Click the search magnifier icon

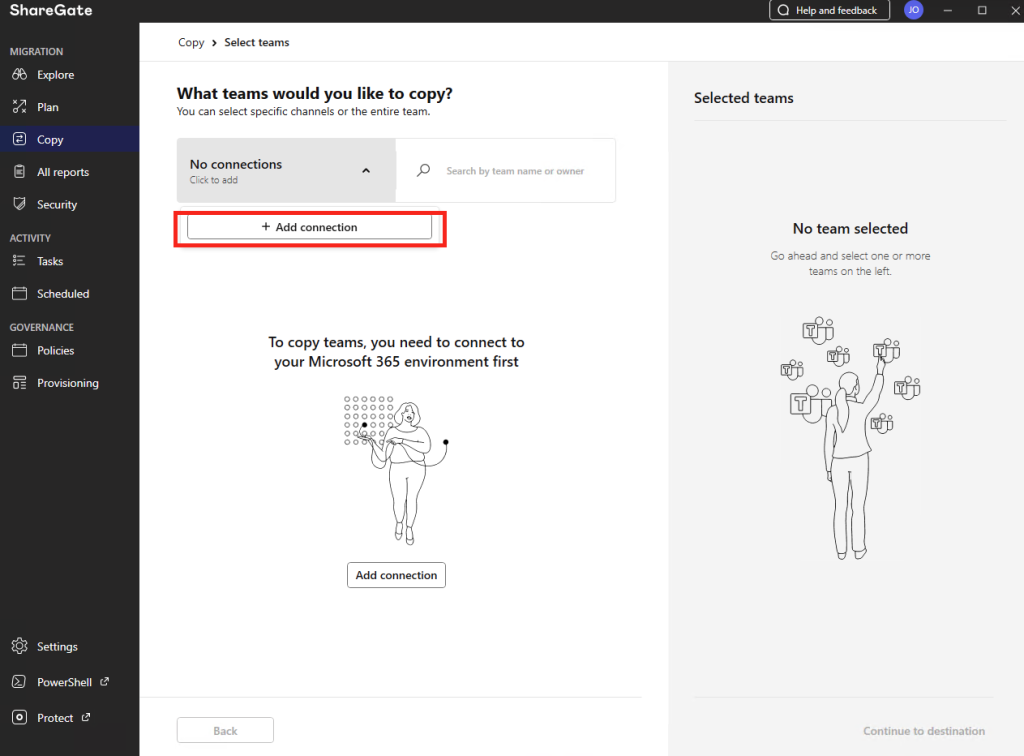424,170
